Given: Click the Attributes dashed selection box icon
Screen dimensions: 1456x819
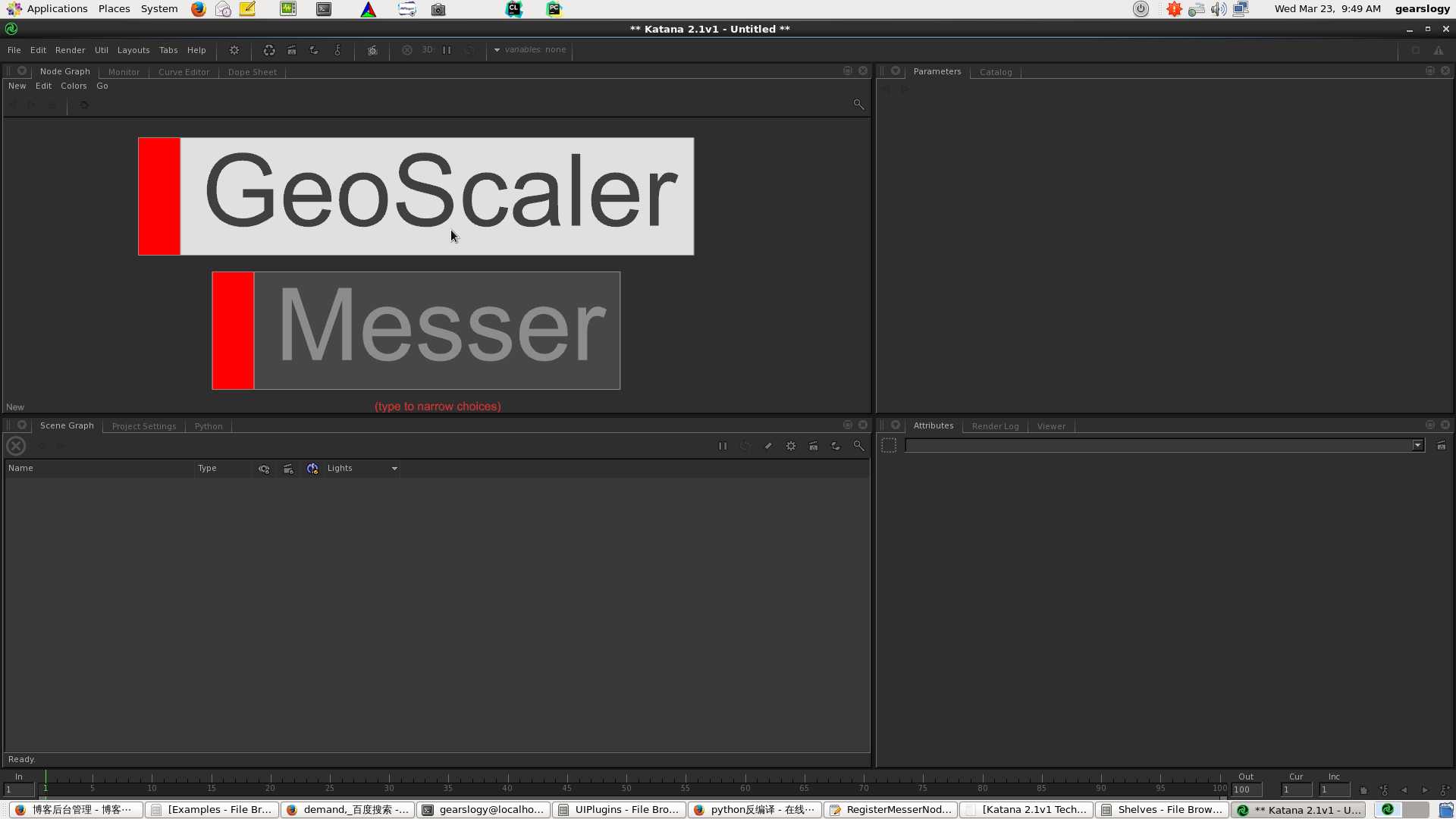Looking at the screenshot, I should click(x=889, y=446).
